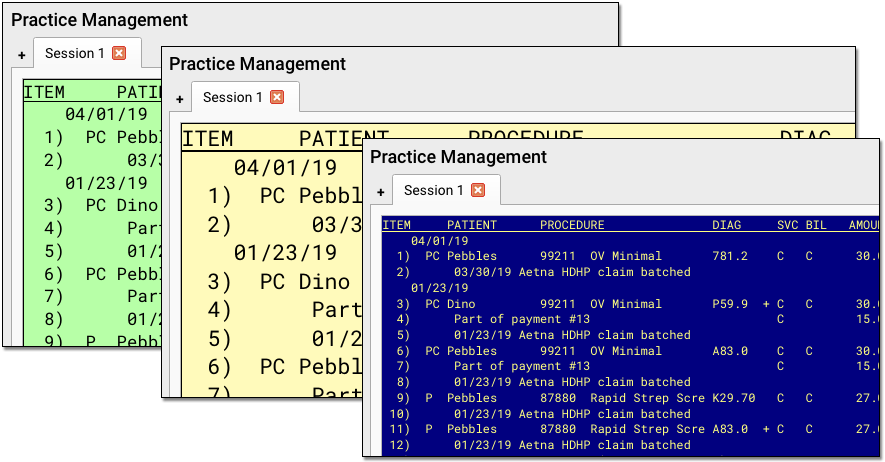Add a new session in the blue window
Image resolution: width=885 pixels, height=462 pixels.
pyautogui.click(x=380, y=192)
